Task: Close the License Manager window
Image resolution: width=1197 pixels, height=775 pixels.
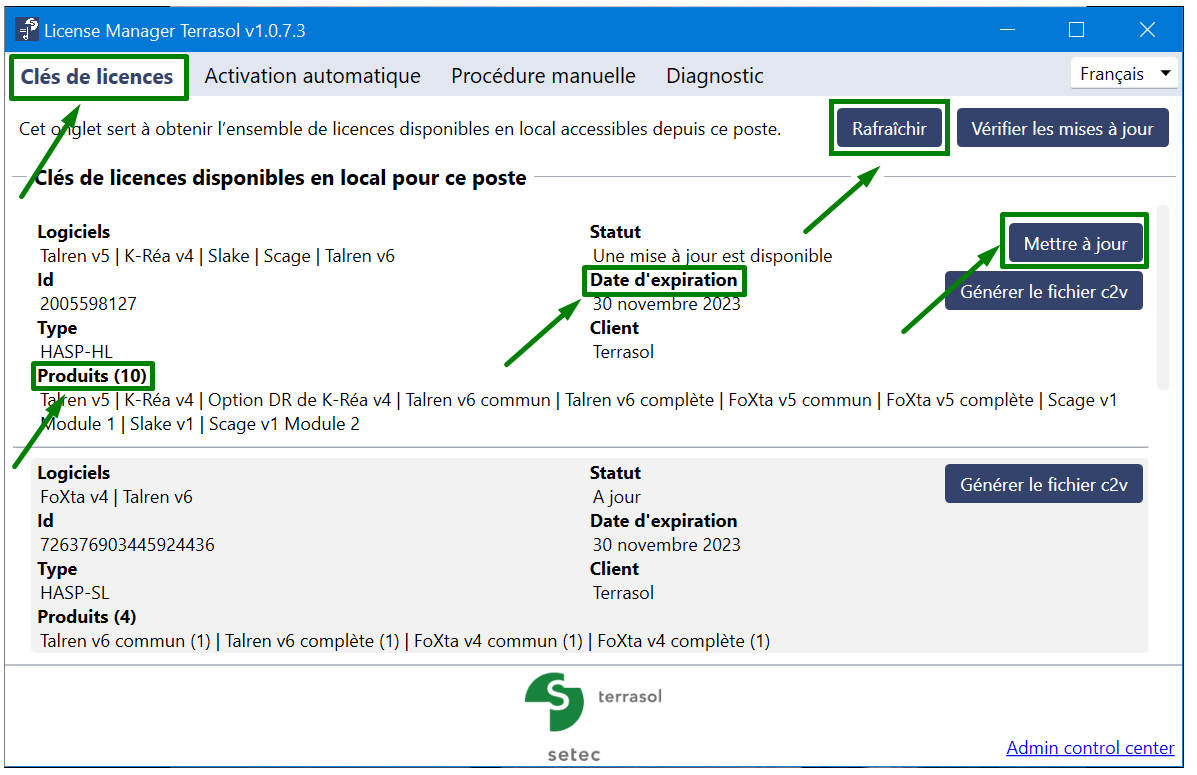Action: coord(1147,30)
